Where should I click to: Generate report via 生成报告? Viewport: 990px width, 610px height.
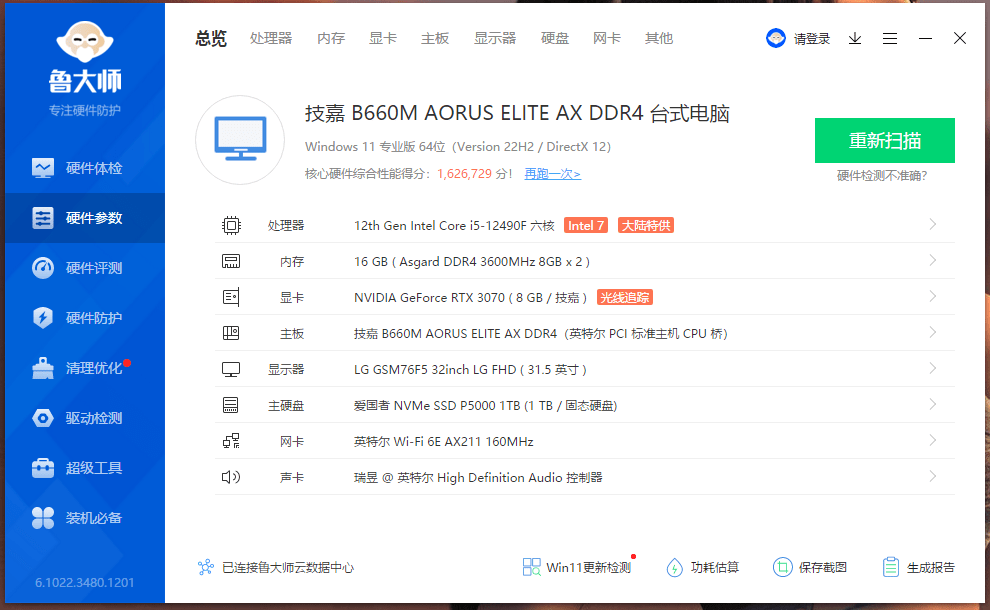point(918,567)
